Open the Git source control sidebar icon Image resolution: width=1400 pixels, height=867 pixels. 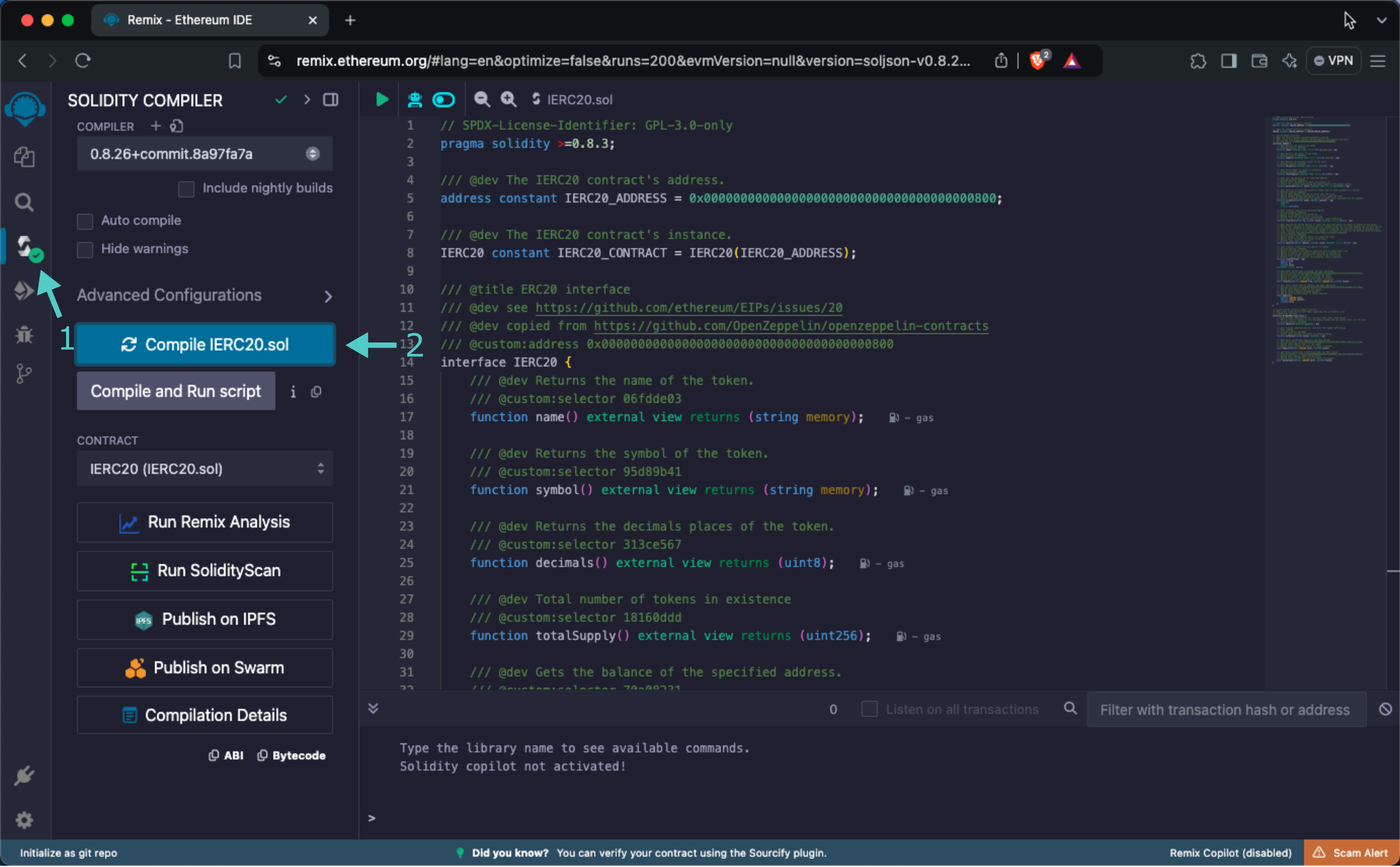(24, 374)
